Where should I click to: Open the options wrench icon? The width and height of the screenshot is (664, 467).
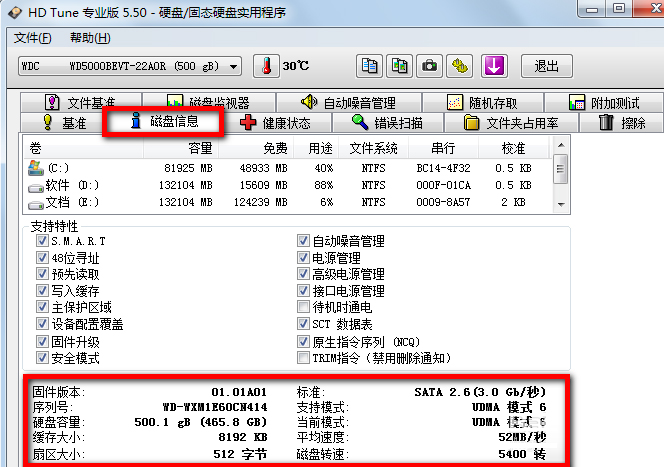click(x=459, y=66)
